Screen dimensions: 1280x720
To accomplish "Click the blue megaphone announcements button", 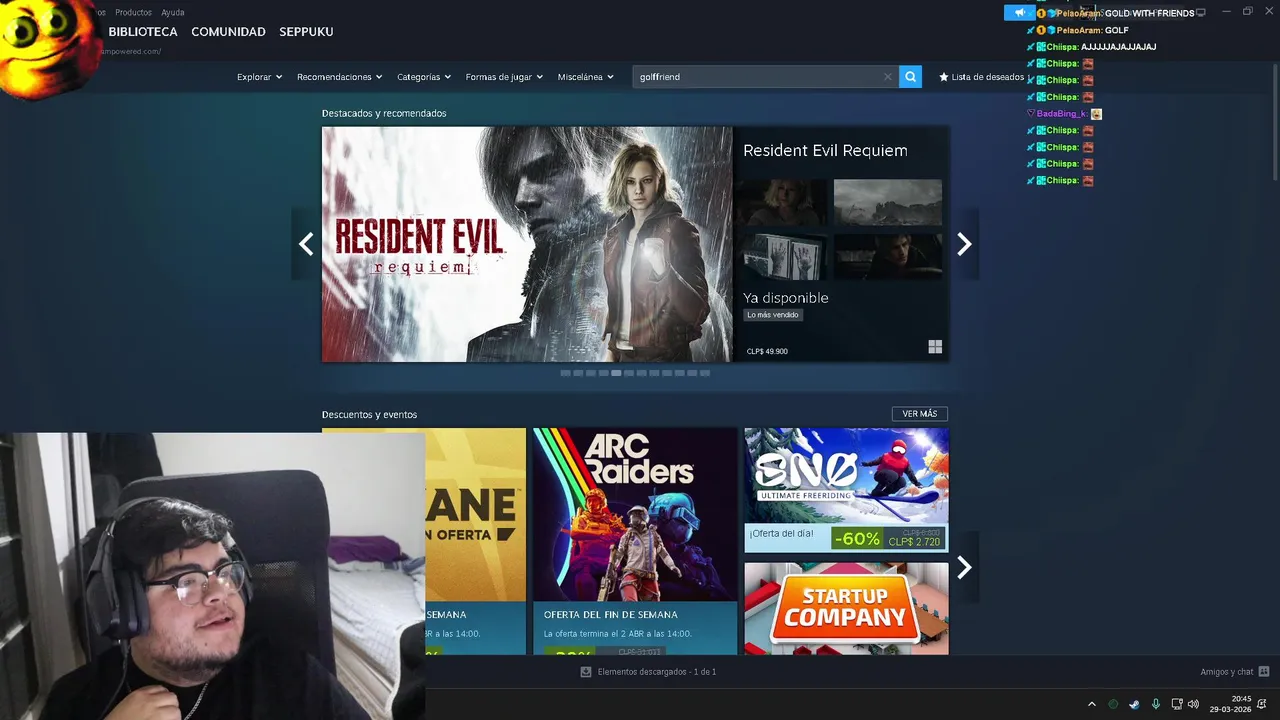I will [x=1019, y=13].
